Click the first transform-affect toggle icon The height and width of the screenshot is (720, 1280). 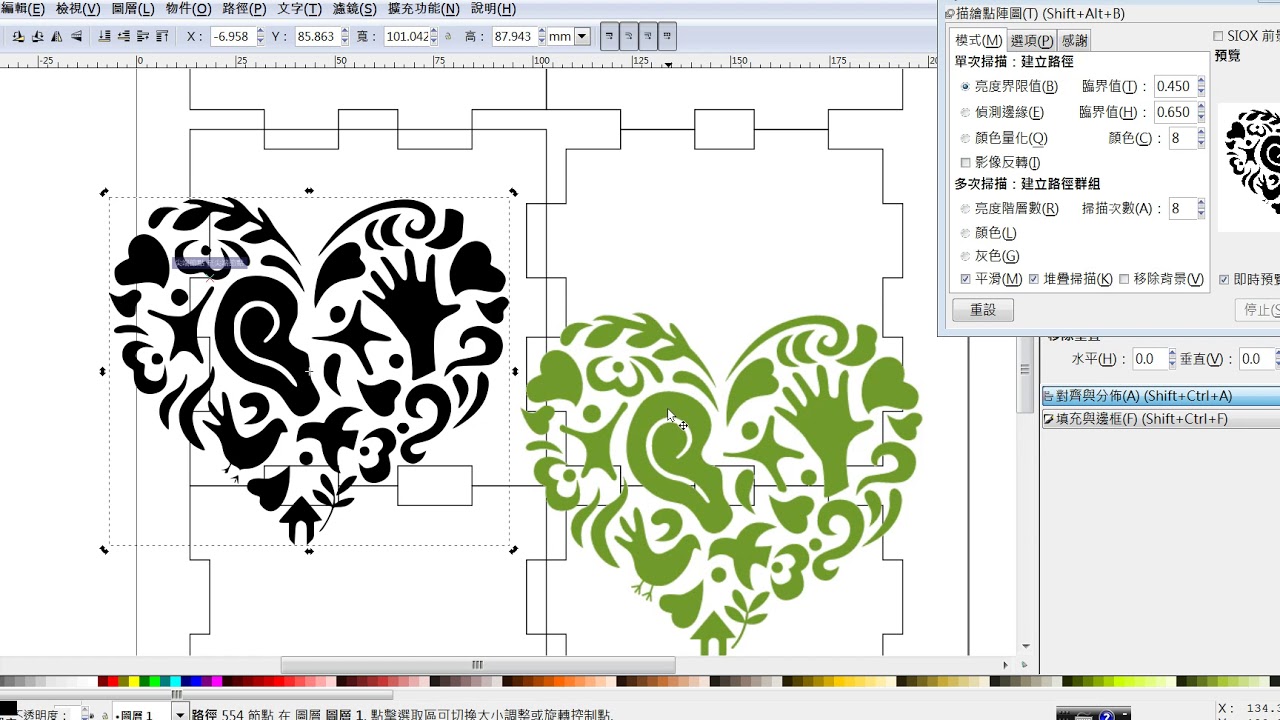pos(609,37)
